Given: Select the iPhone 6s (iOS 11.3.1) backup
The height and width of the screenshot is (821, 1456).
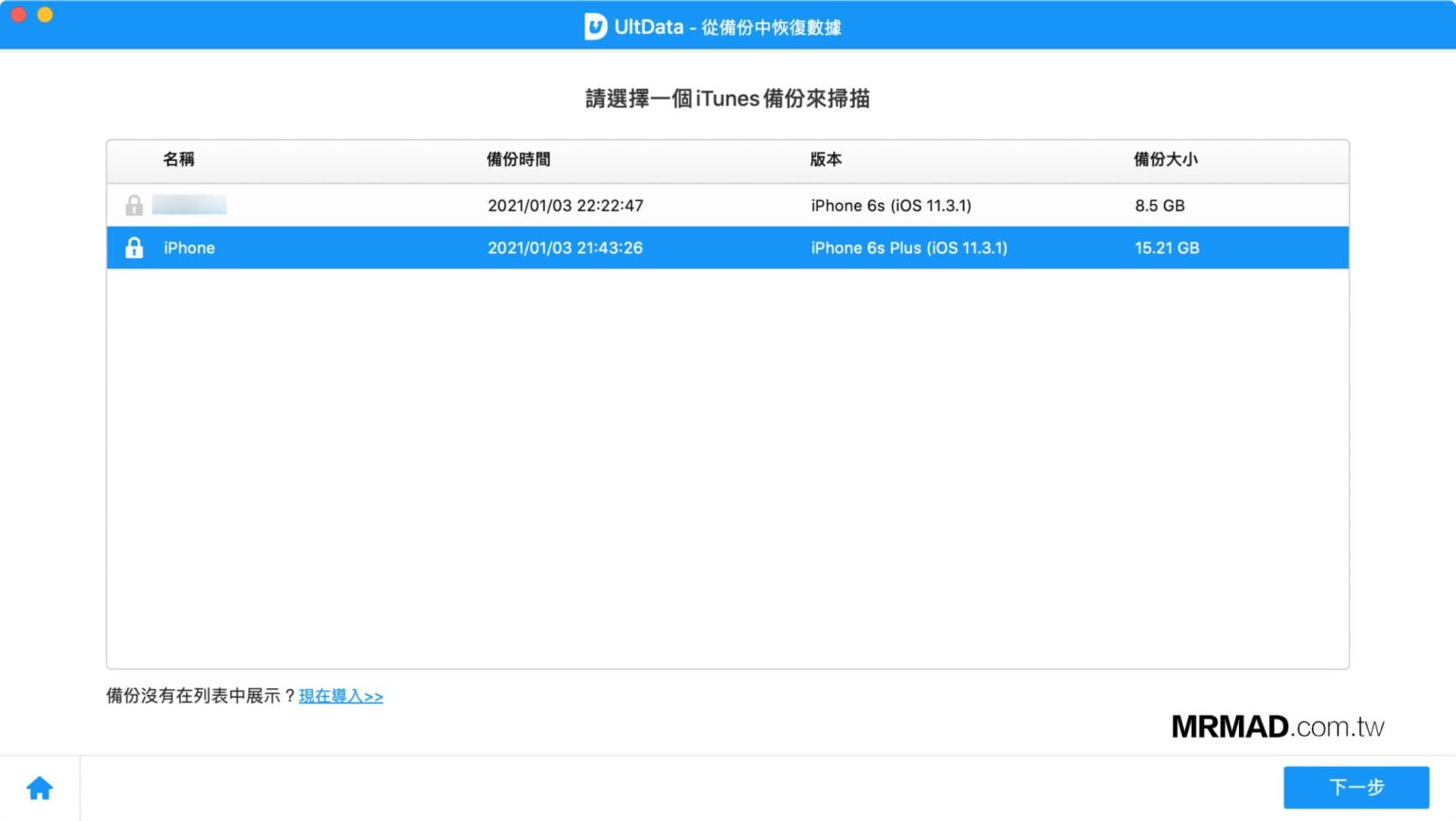Looking at the screenshot, I should coord(664,205).
